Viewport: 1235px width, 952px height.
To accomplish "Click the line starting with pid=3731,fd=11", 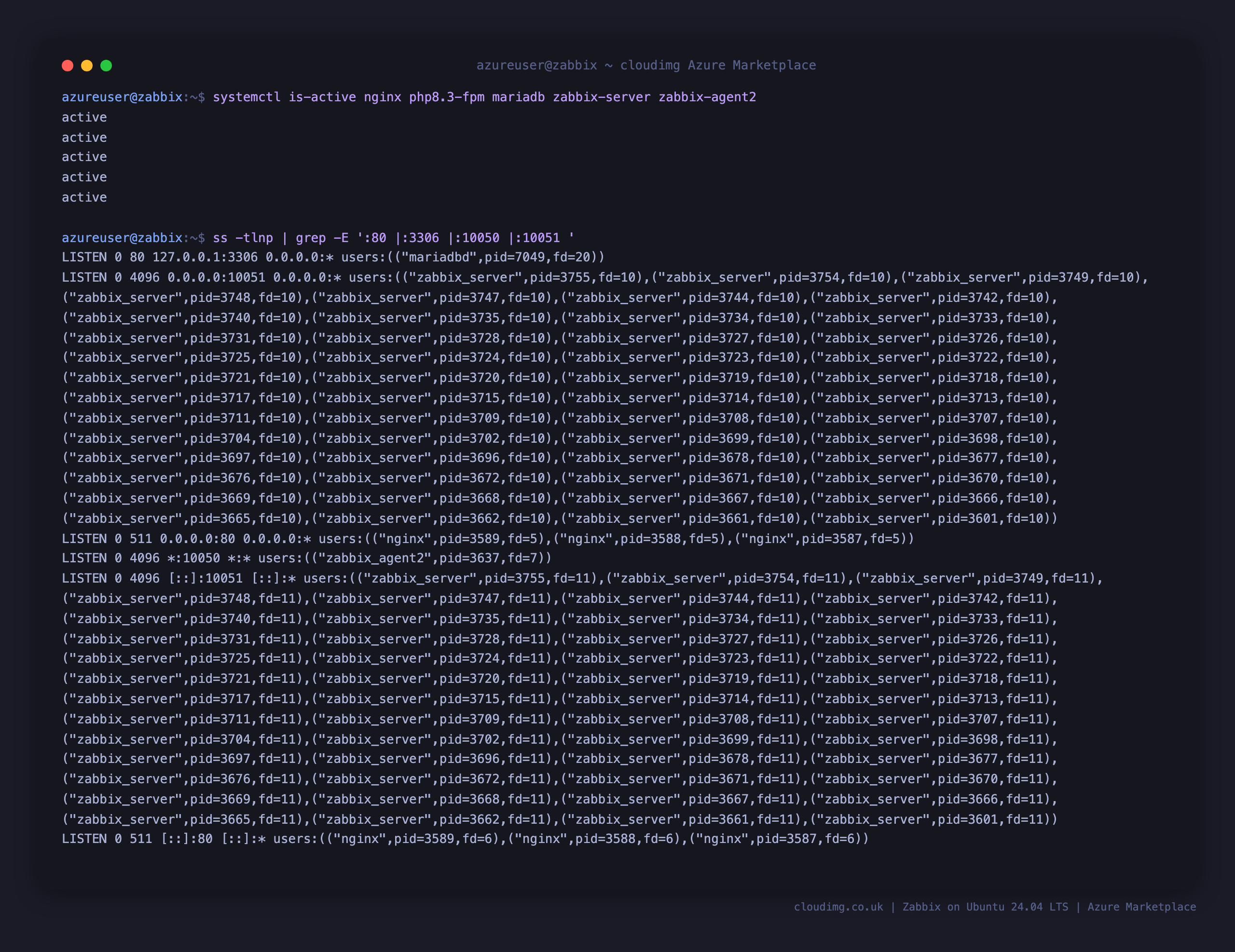I will [x=560, y=639].
